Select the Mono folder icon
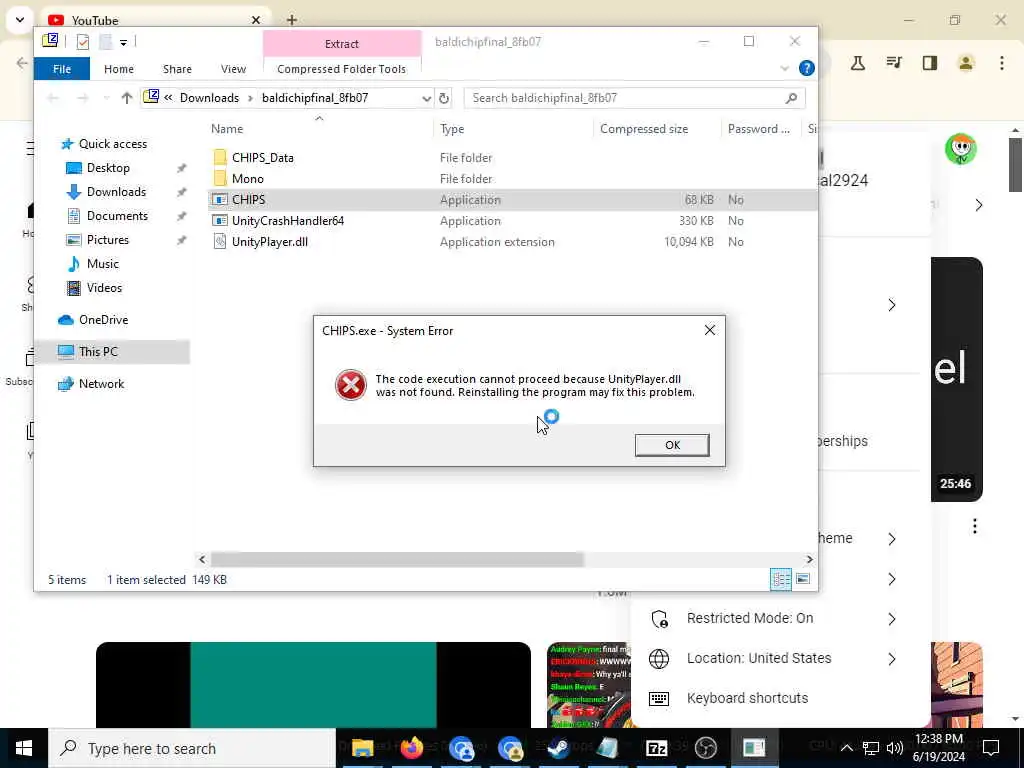This screenshot has height=768, width=1024. pos(220,178)
